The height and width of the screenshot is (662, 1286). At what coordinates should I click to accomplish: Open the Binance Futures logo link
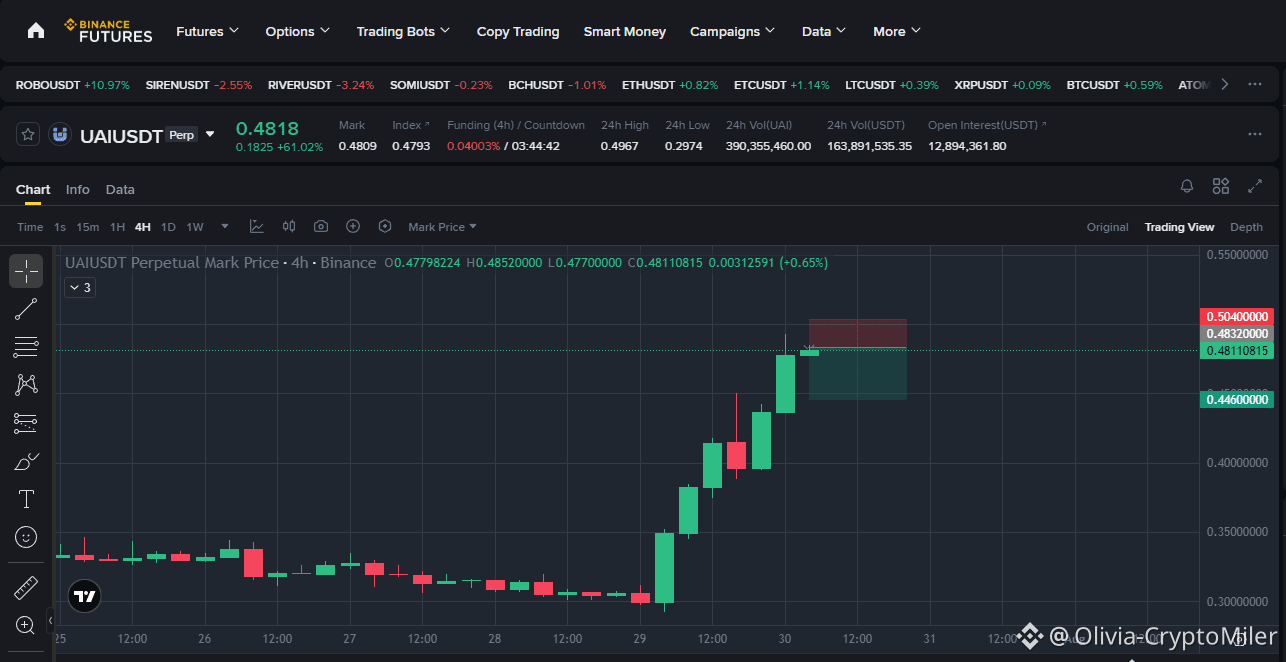tap(108, 31)
